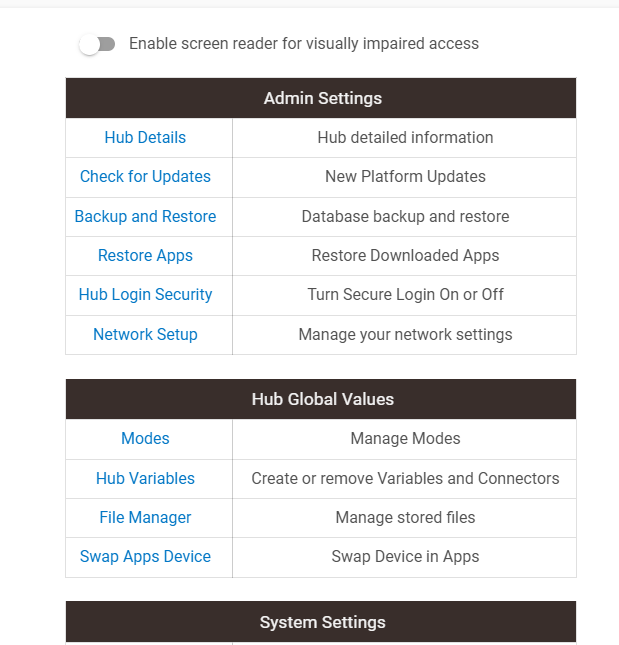Click the 'Manage stored files' description cell
This screenshot has width=619, height=645.
tap(405, 517)
